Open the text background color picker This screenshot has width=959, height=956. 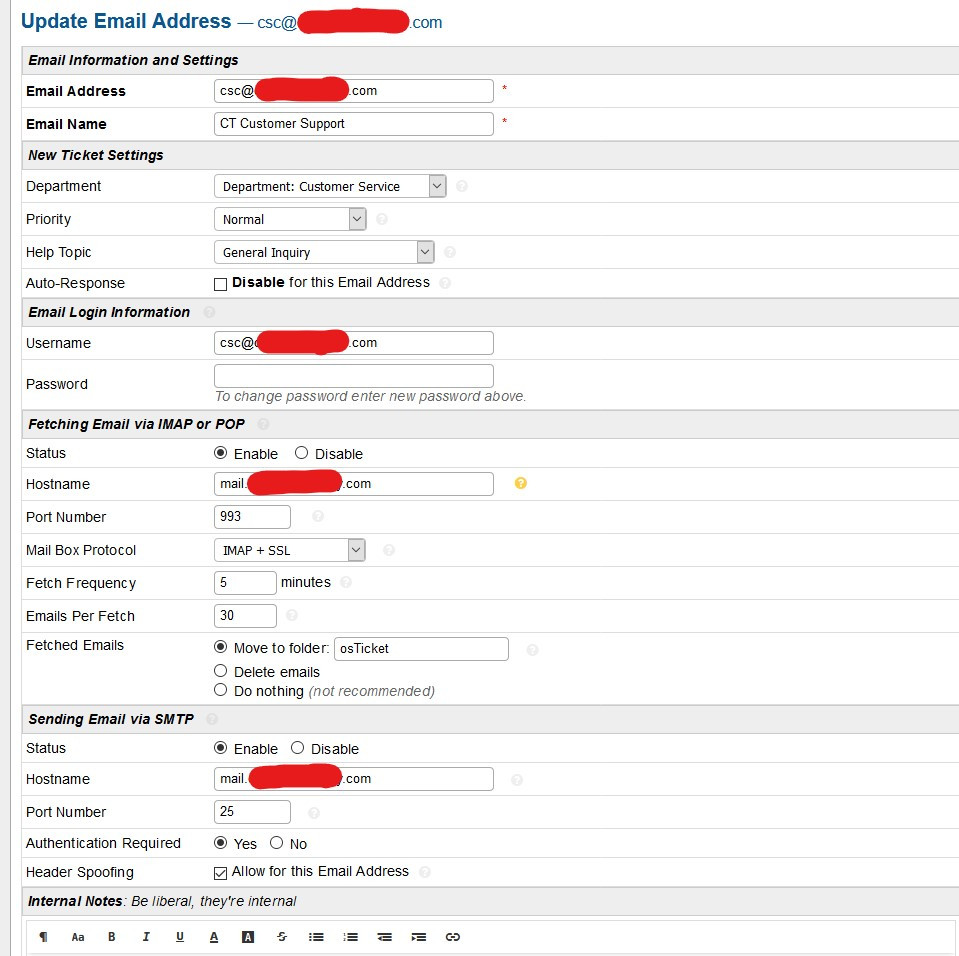pyautogui.click(x=248, y=937)
